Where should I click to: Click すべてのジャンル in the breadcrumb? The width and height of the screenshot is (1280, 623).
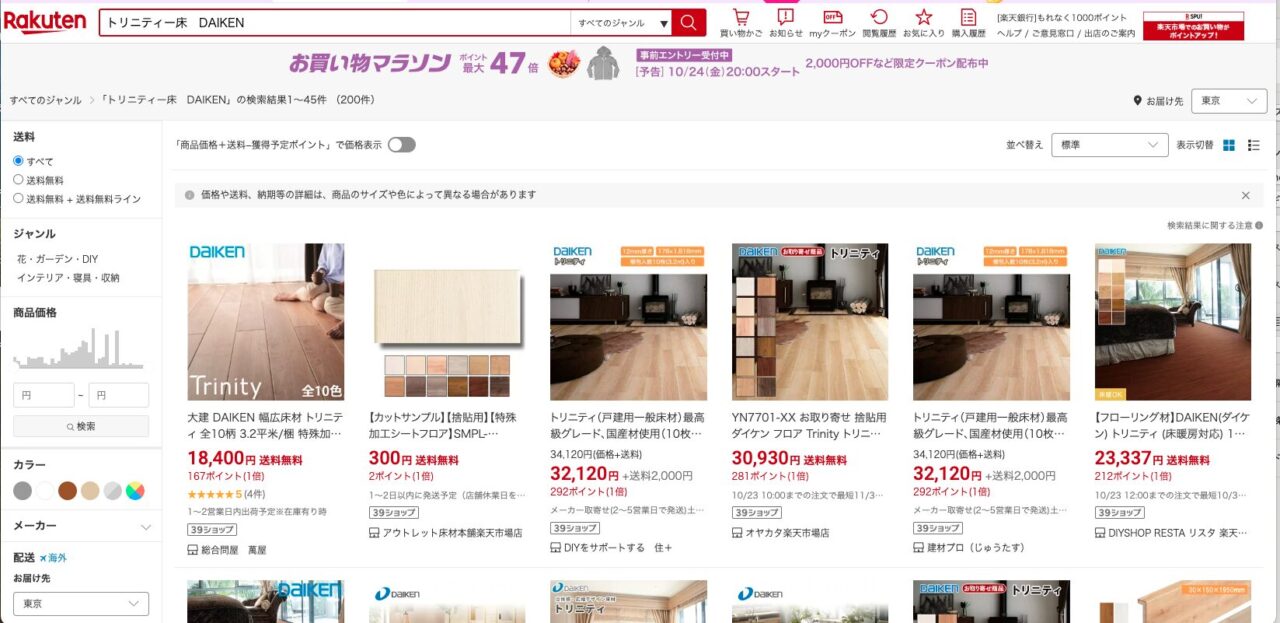pyautogui.click(x=45, y=100)
